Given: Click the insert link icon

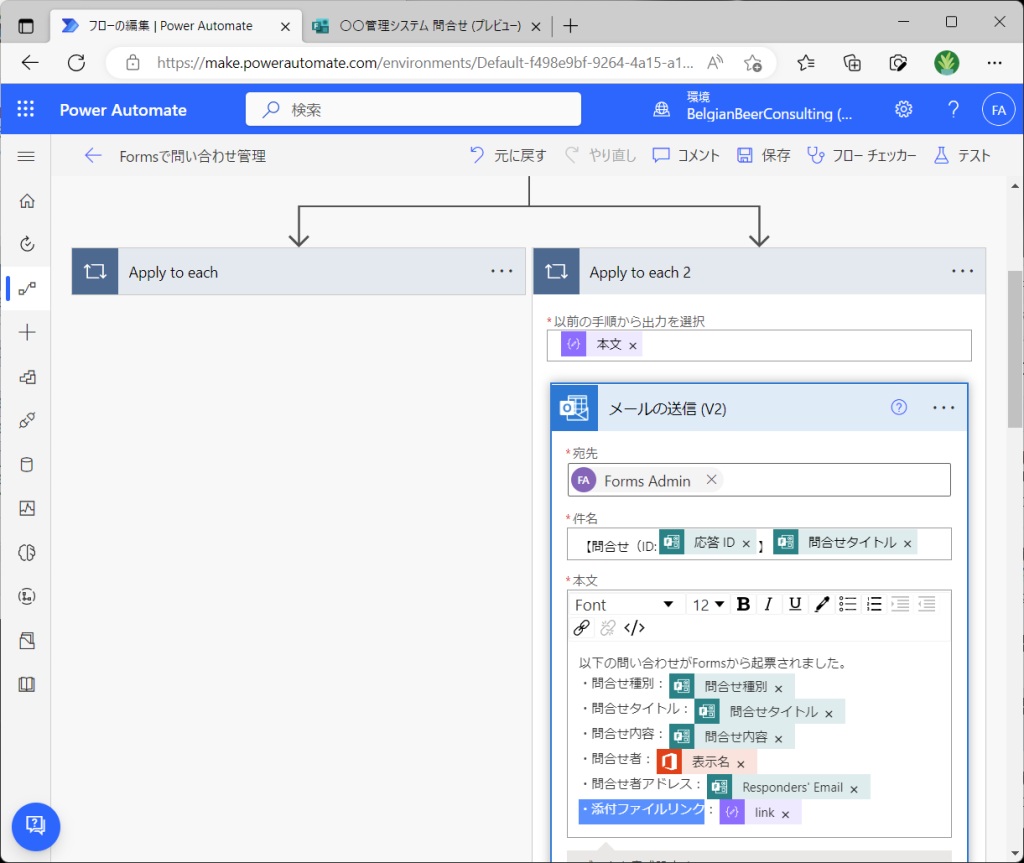Looking at the screenshot, I should tap(581, 628).
